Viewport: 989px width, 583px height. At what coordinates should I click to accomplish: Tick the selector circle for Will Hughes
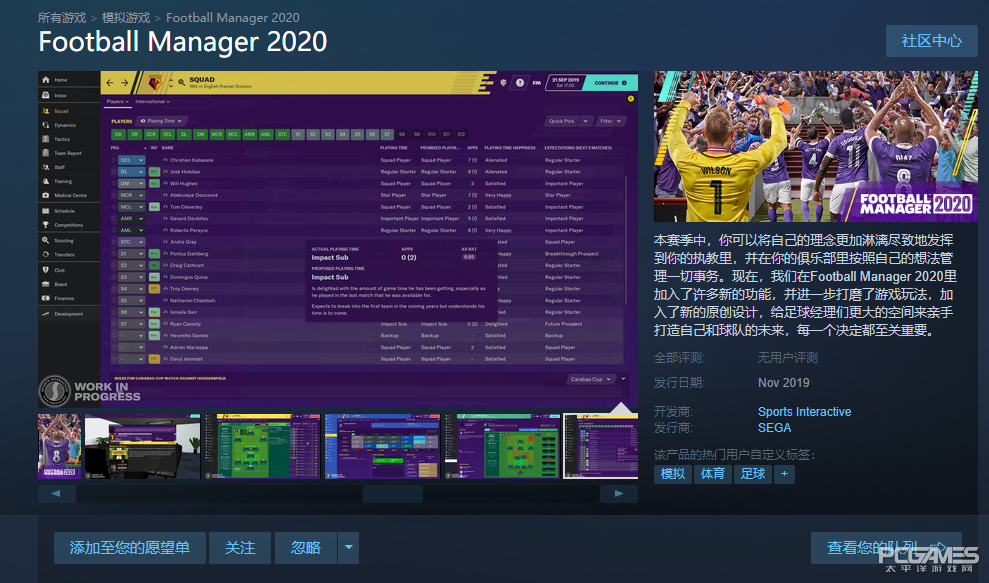(x=114, y=184)
